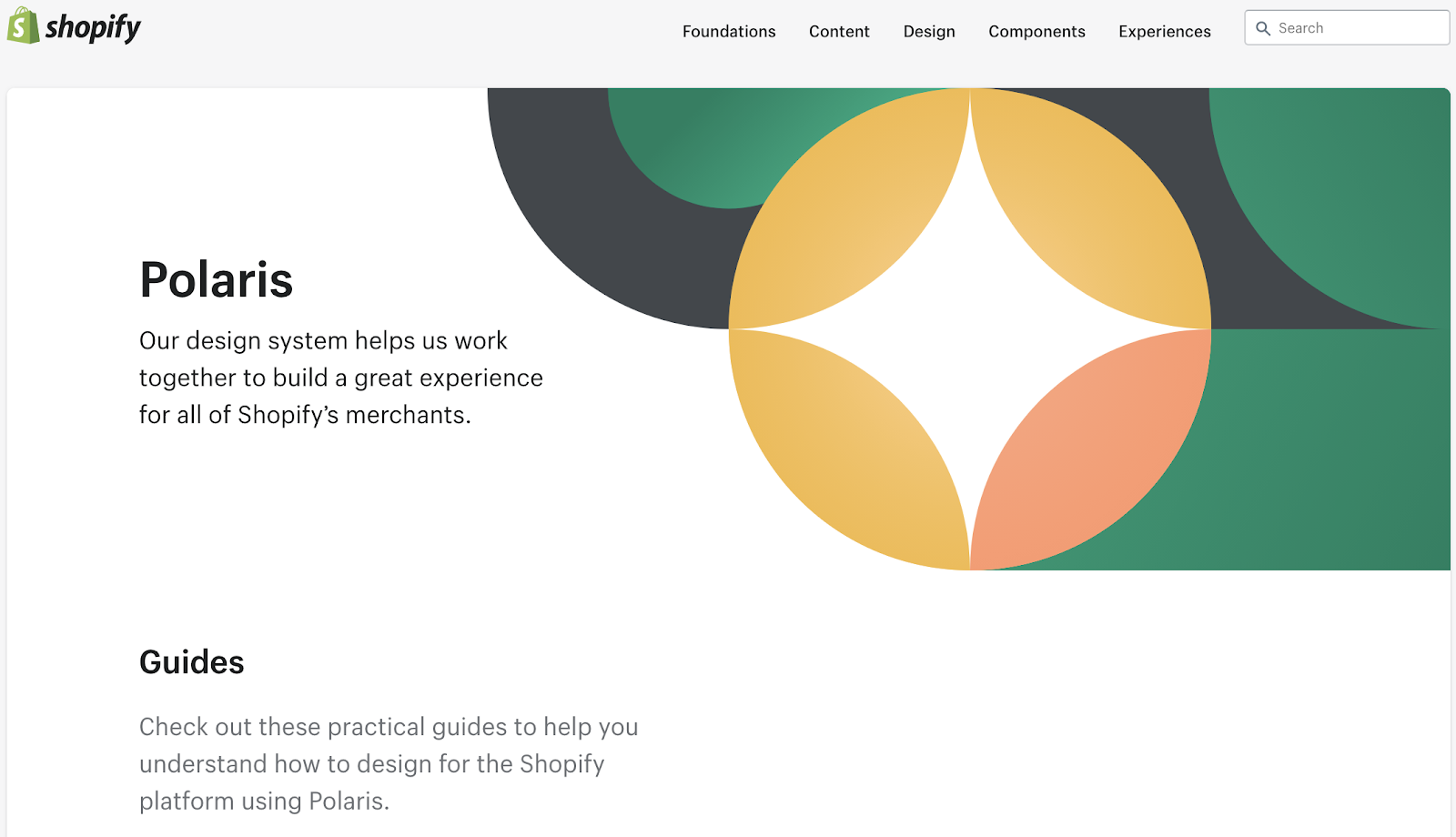Open the Components navigation item
Screen dimensions: 1456x837
1036,32
